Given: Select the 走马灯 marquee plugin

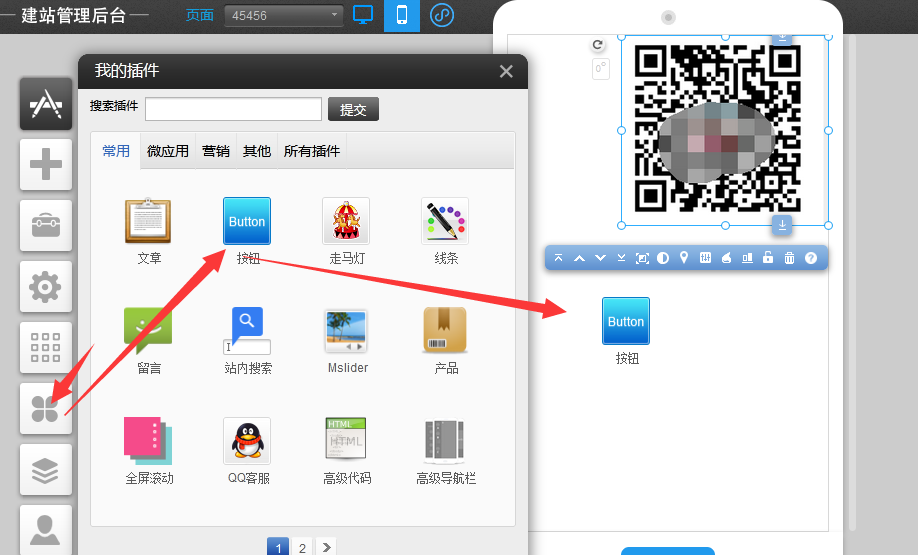Looking at the screenshot, I should pos(346,221).
